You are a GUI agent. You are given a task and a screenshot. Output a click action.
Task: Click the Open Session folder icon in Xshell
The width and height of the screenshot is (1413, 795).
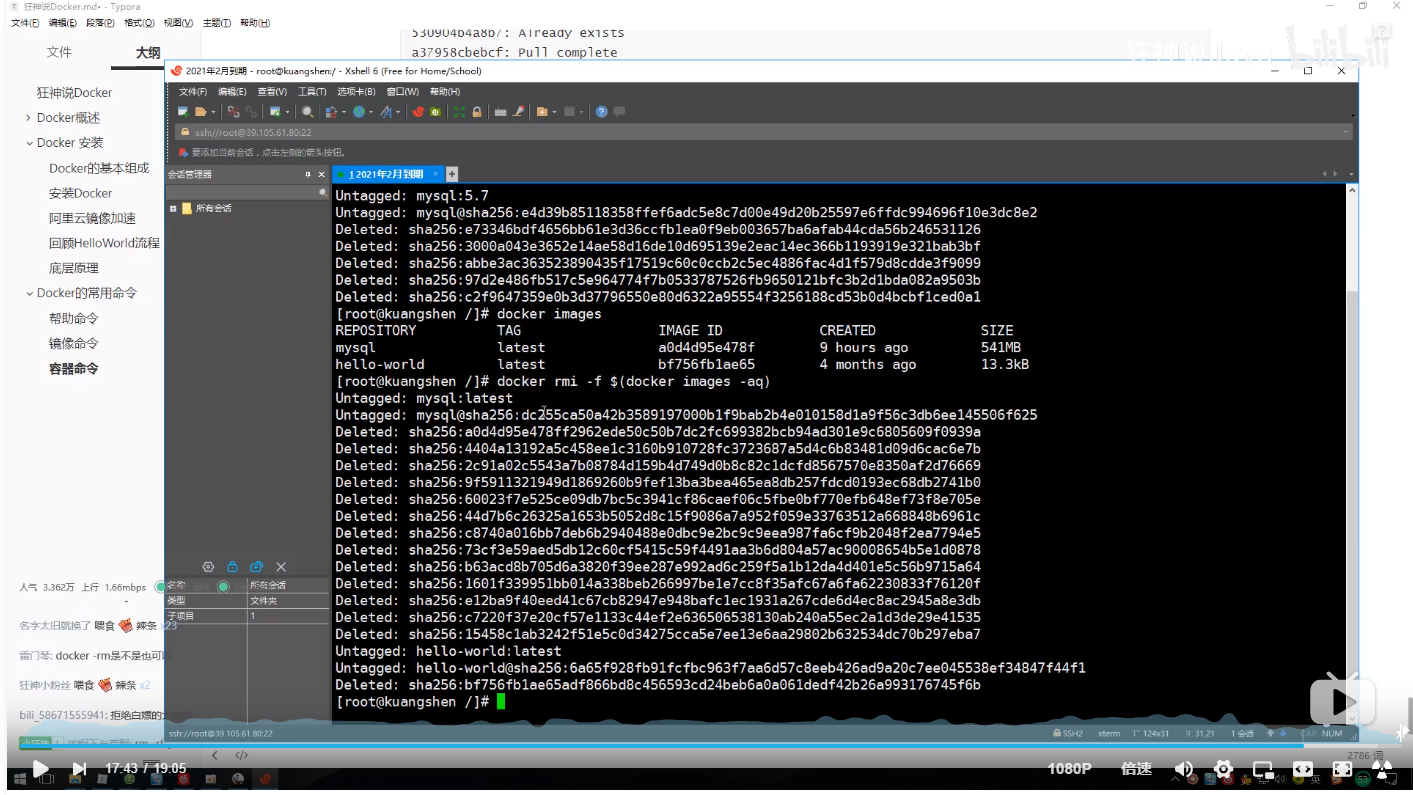point(200,112)
